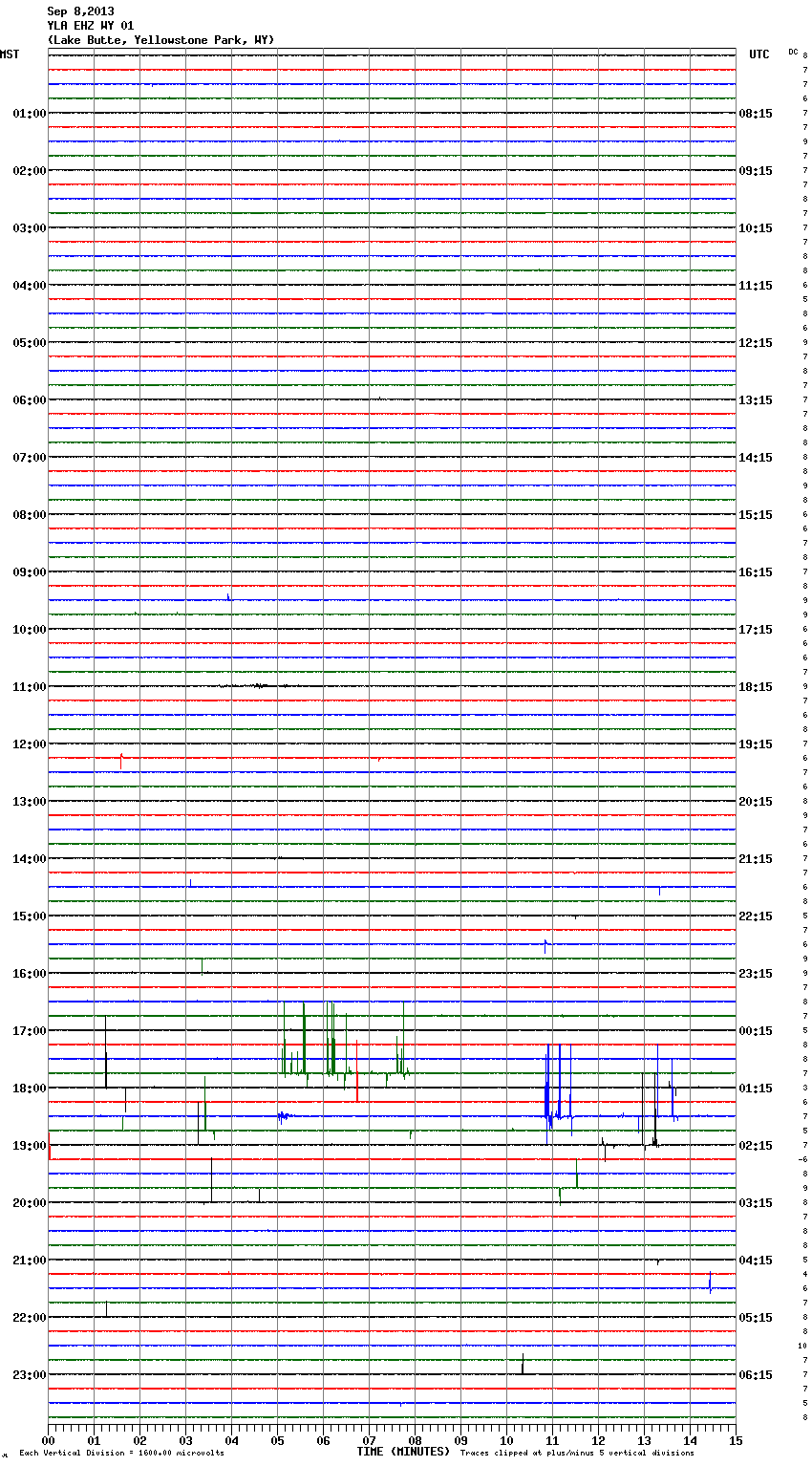The height and width of the screenshot is (1466, 812).
Task: Click the 02:15 UTC time label
Action: [756, 1146]
